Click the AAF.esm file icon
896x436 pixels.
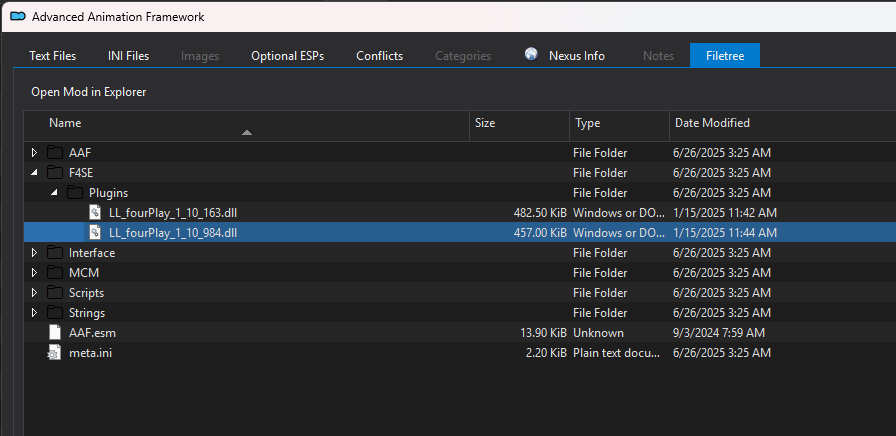point(54,333)
